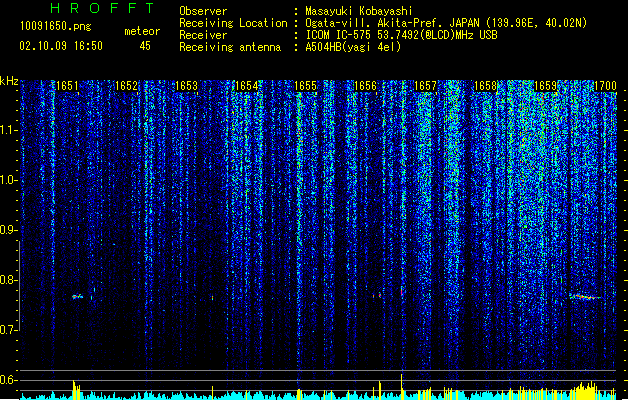Click the meteor count 45
Viewport: 629px width, 400px height.
pyautogui.click(x=145, y=46)
